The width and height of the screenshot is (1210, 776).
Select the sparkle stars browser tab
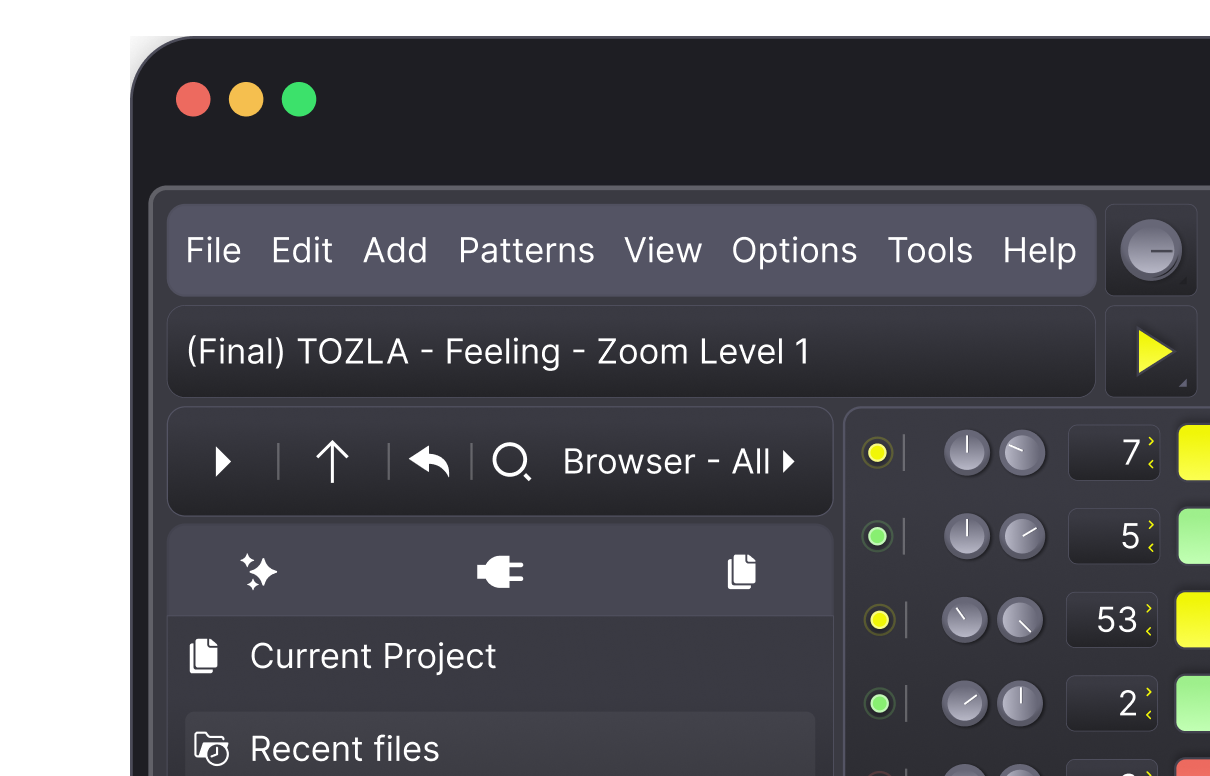click(x=259, y=572)
